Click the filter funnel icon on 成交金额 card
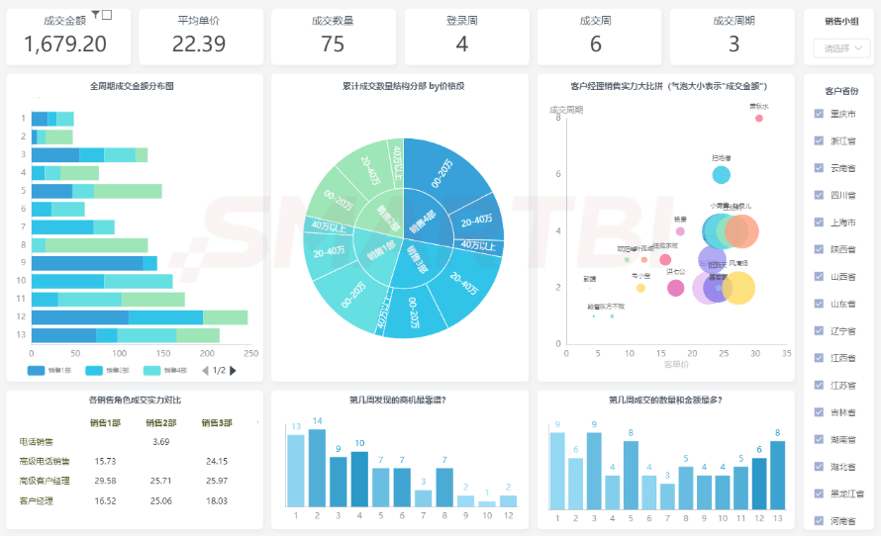This screenshot has height=536, width=881. tap(96, 15)
